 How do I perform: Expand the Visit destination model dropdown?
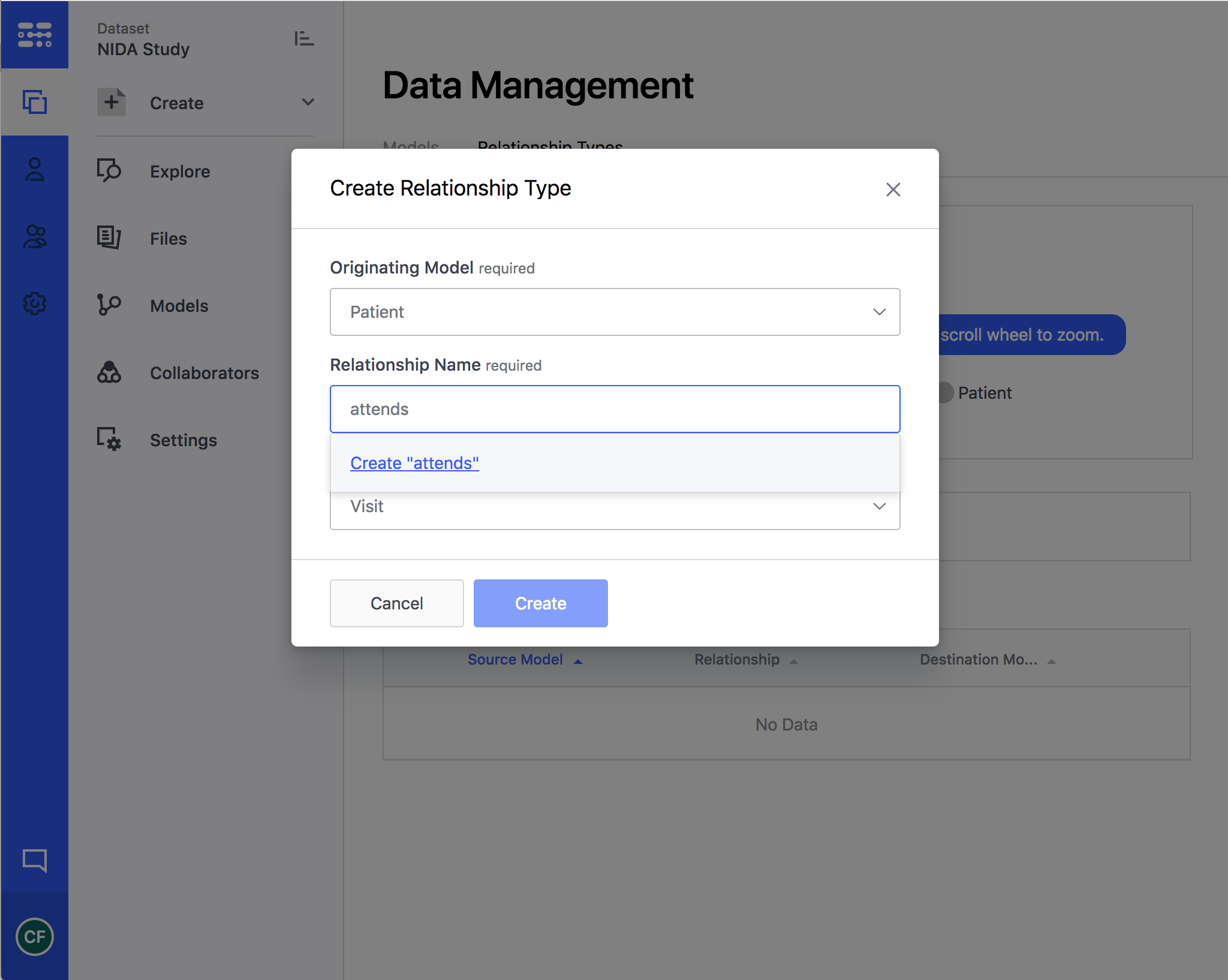point(615,510)
